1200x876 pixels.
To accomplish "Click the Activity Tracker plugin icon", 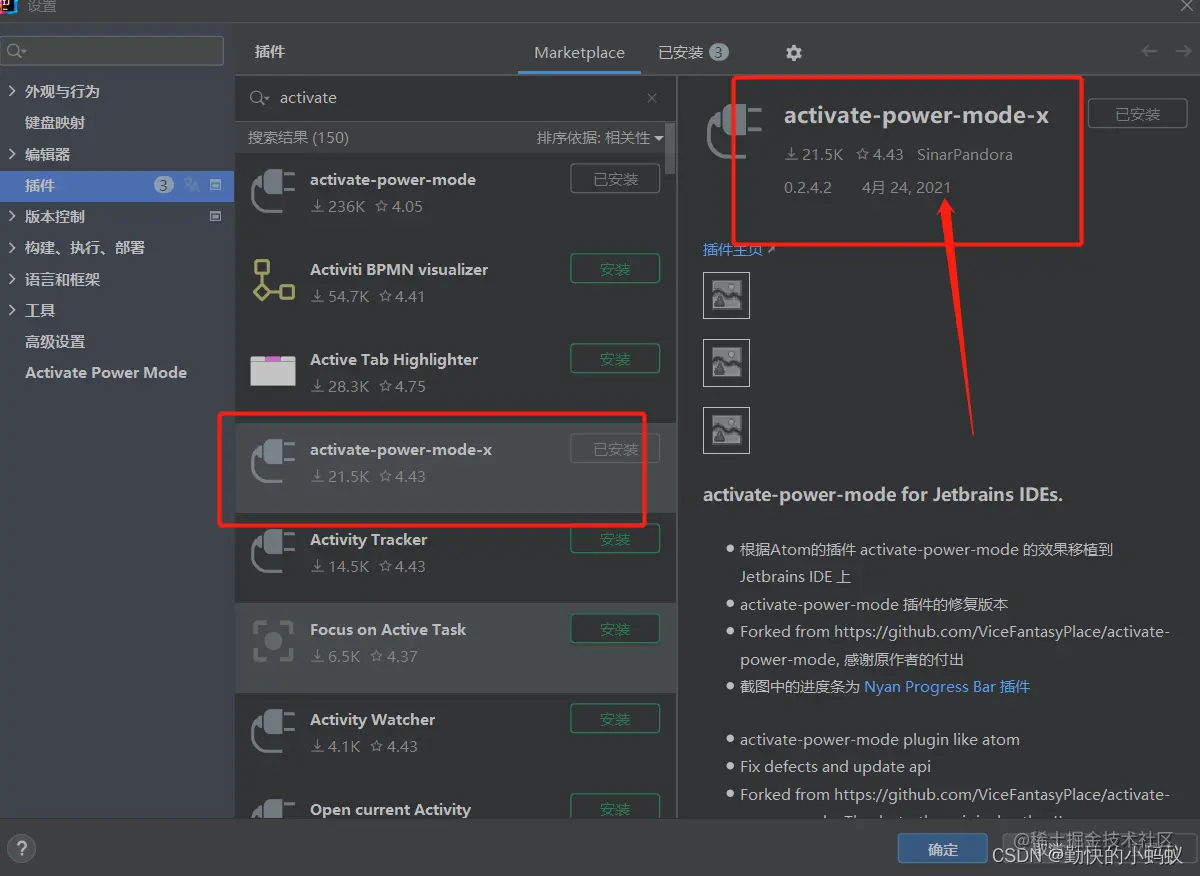I will click(272, 551).
